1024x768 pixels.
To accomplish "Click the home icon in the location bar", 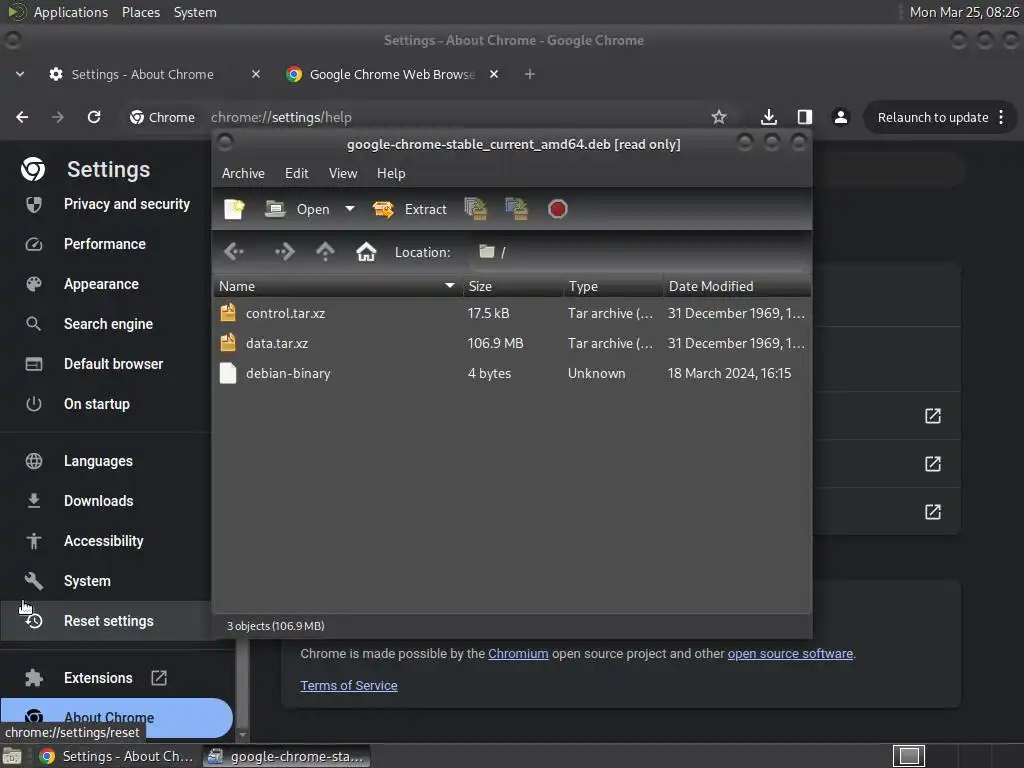I will tap(366, 252).
